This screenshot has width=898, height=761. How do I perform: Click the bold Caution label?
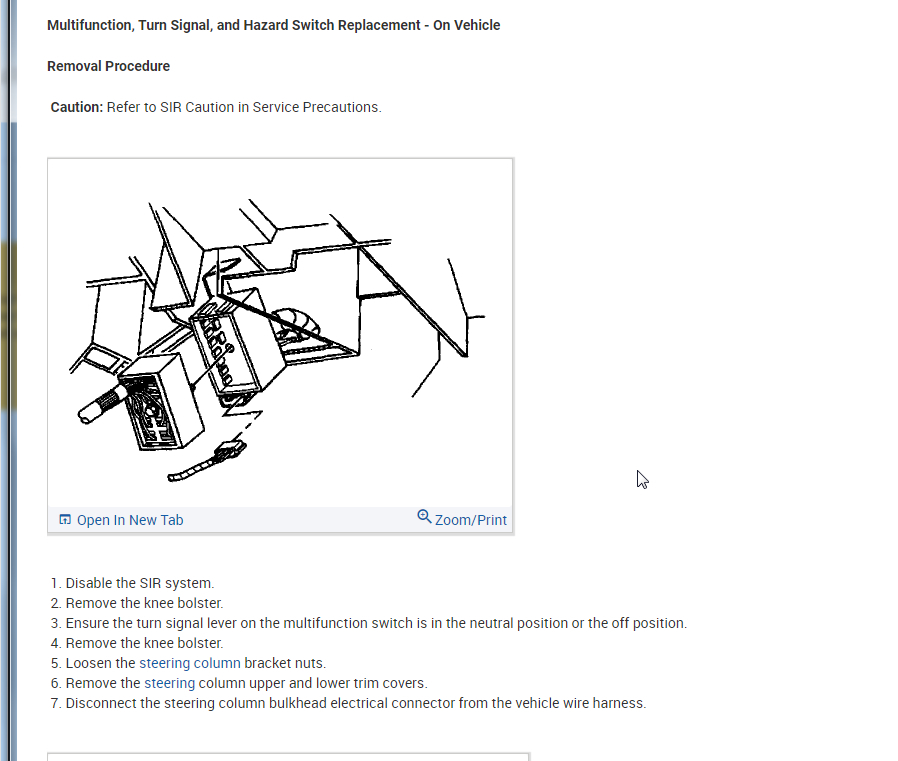[x=77, y=107]
